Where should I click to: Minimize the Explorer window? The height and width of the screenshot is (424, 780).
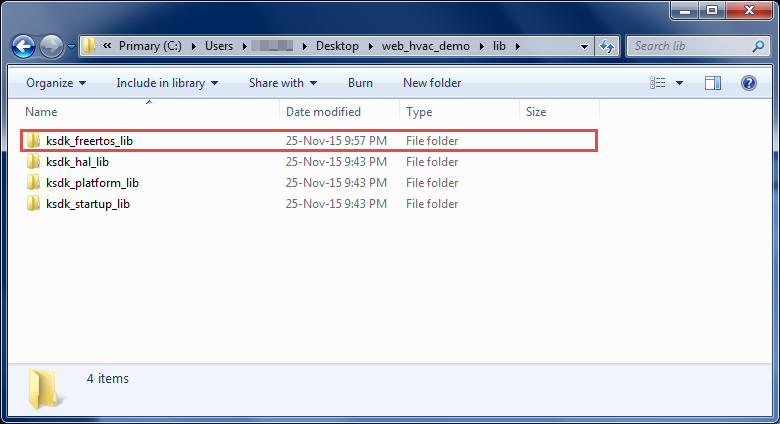[x=685, y=10]
